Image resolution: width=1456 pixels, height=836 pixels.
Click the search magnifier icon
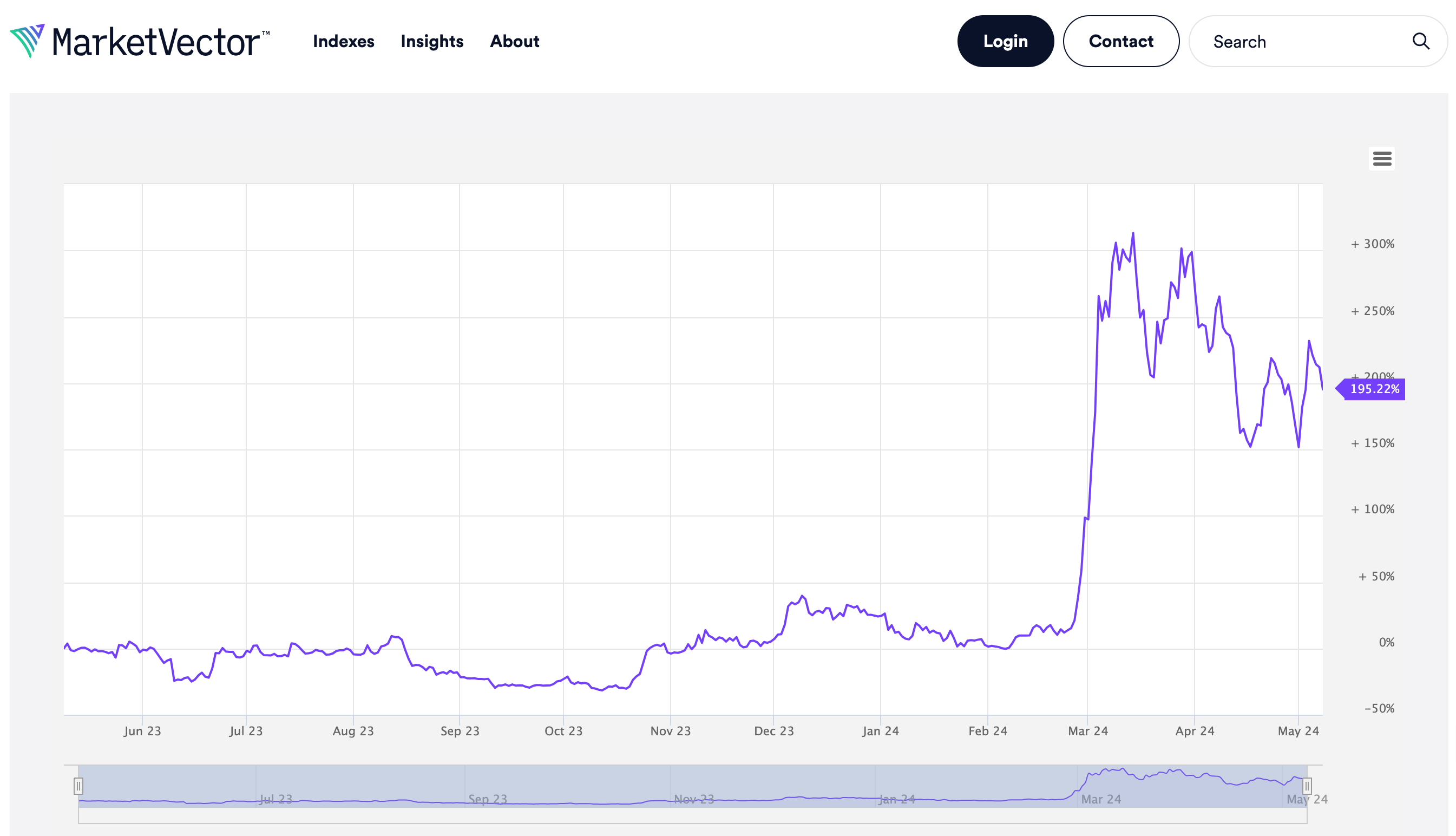[x=1420, y=41]
